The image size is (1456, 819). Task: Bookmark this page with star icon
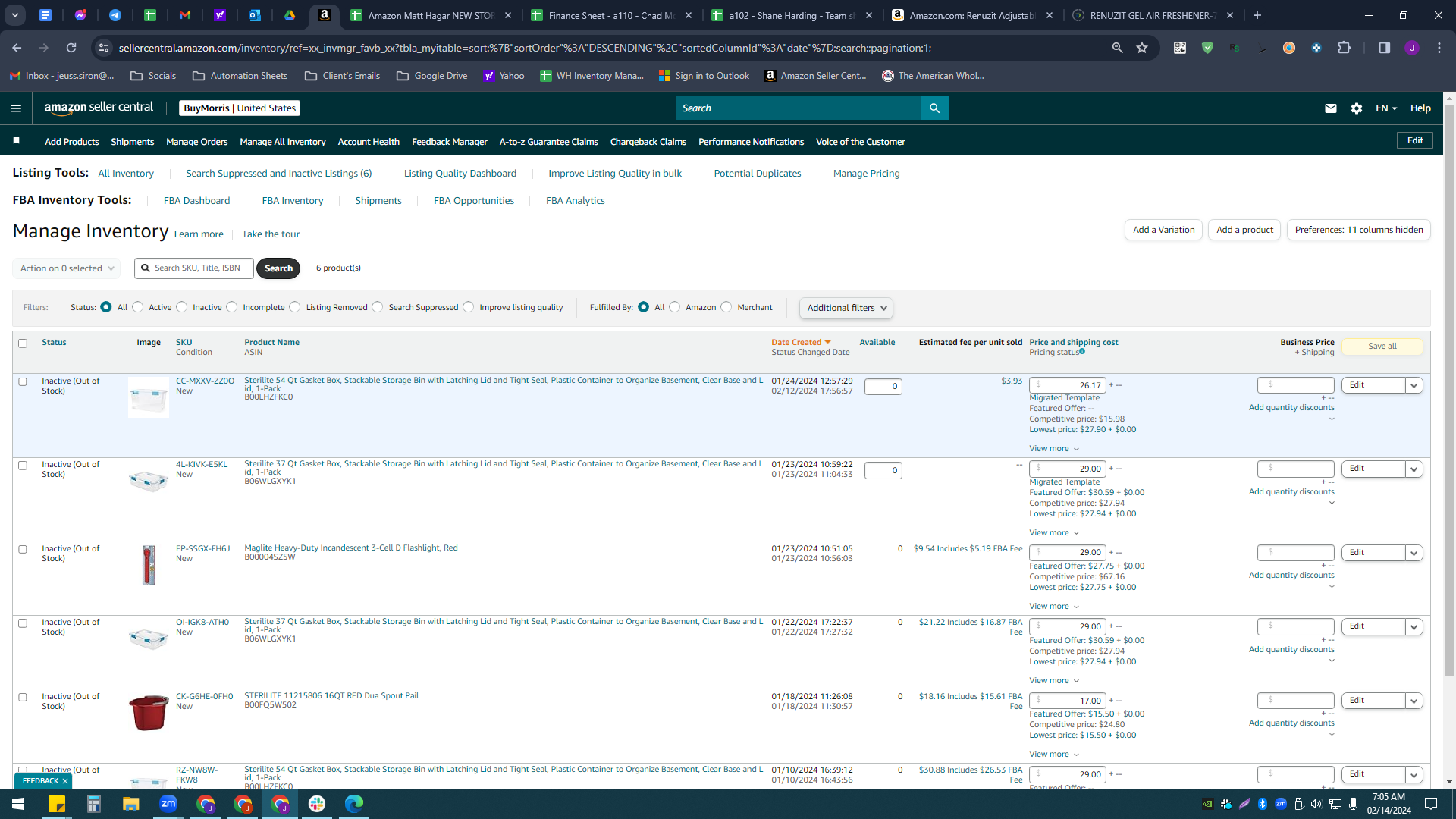pos(1142,48)
